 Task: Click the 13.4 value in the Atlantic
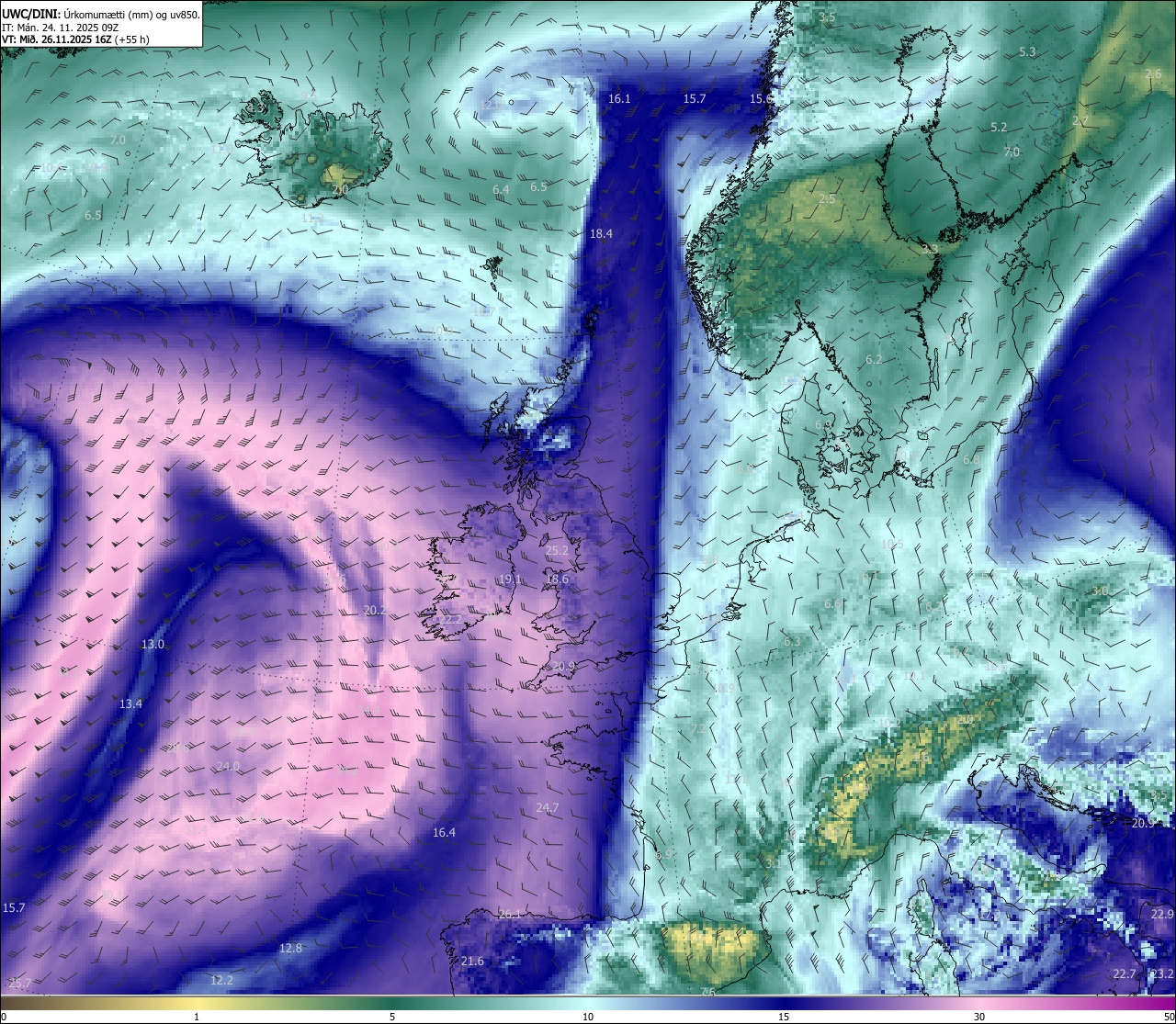point(130,703)
